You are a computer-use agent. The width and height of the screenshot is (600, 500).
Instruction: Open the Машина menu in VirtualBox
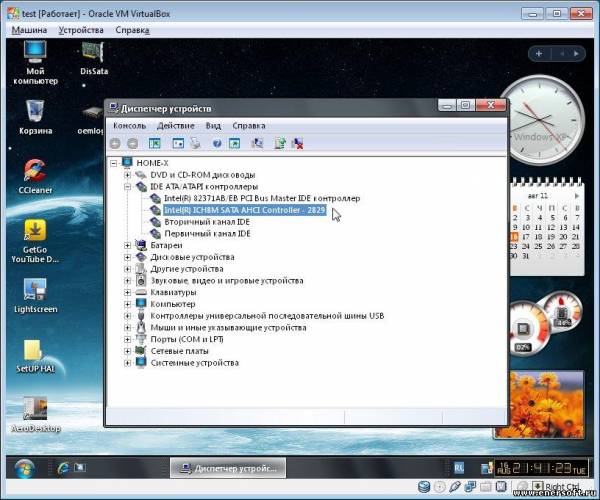pyautogui.click(x=29, y=30)
